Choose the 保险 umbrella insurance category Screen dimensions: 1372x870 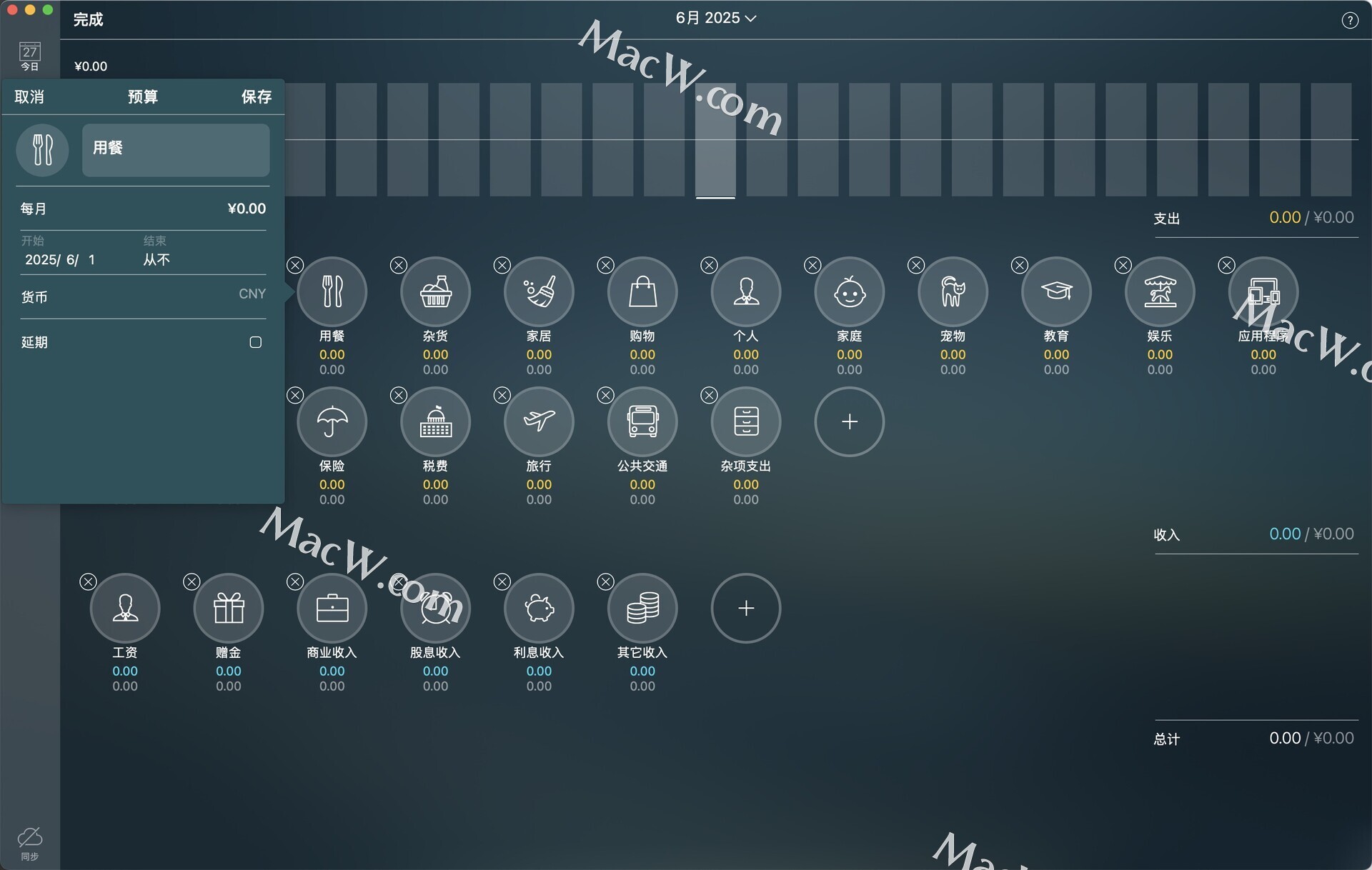tap(332, 421)
